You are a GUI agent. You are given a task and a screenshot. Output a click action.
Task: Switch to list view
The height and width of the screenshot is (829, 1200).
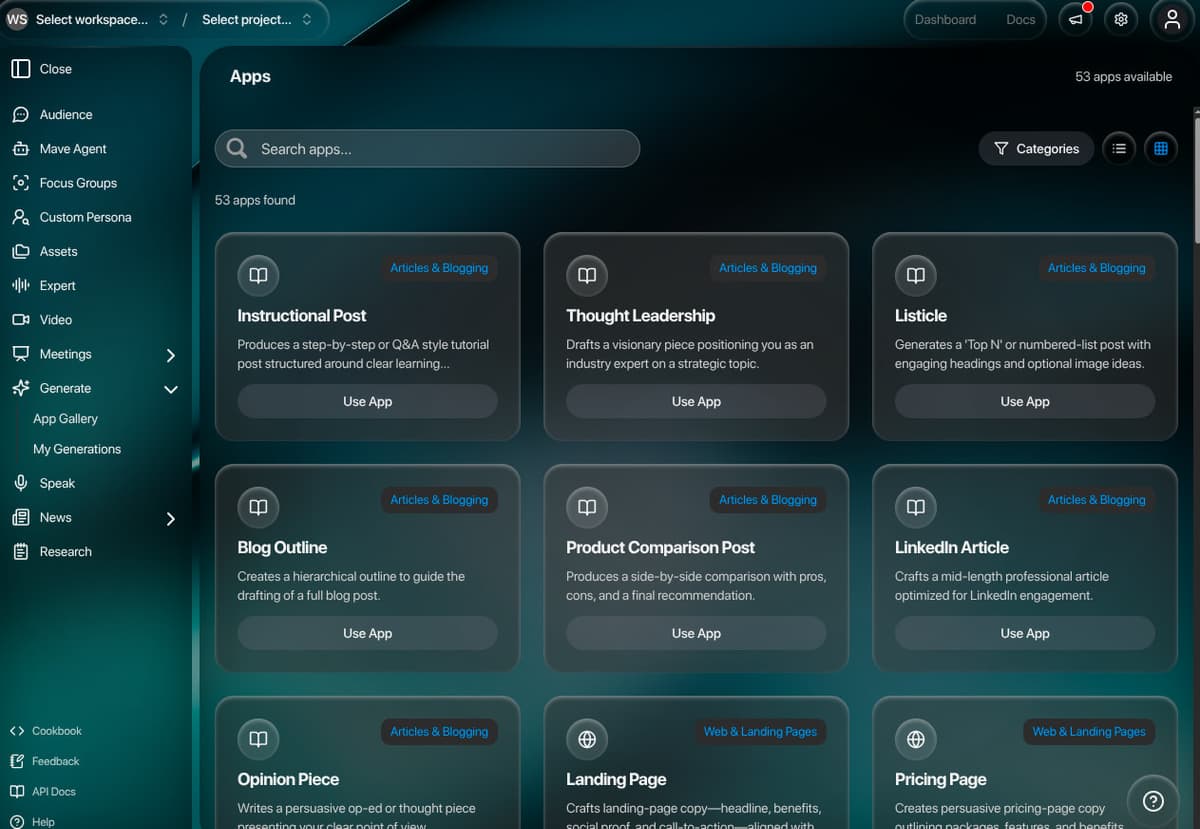click(x=1119, y=149)
